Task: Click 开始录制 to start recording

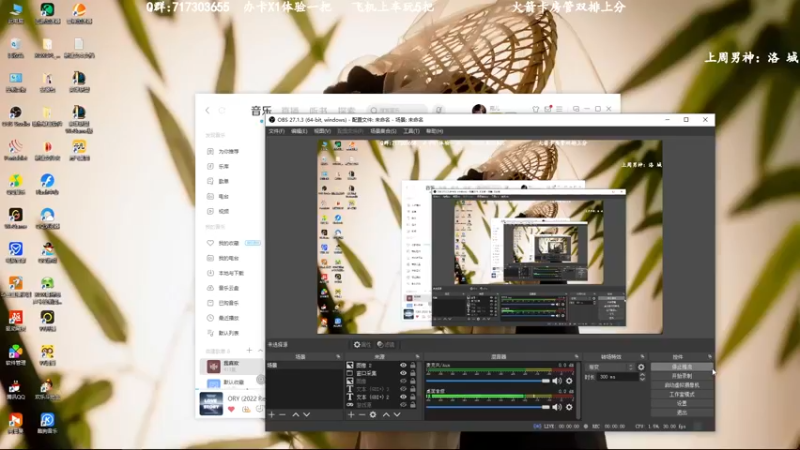Action: pyautogui.click(x=682, y=376)
